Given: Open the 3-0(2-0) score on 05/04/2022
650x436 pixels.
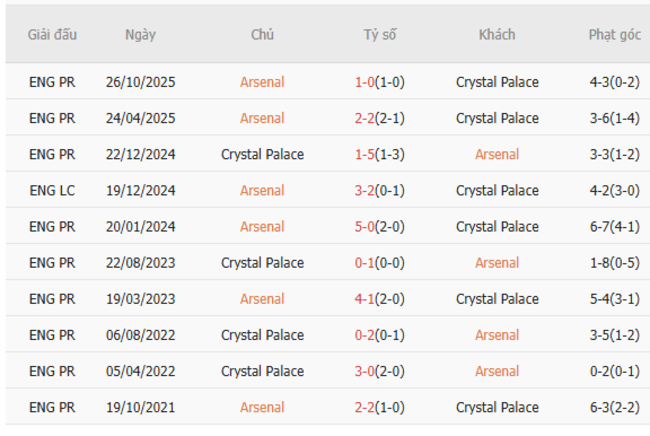Looking at the screenshot, I should pyautogui.click(x=380, y=371).
